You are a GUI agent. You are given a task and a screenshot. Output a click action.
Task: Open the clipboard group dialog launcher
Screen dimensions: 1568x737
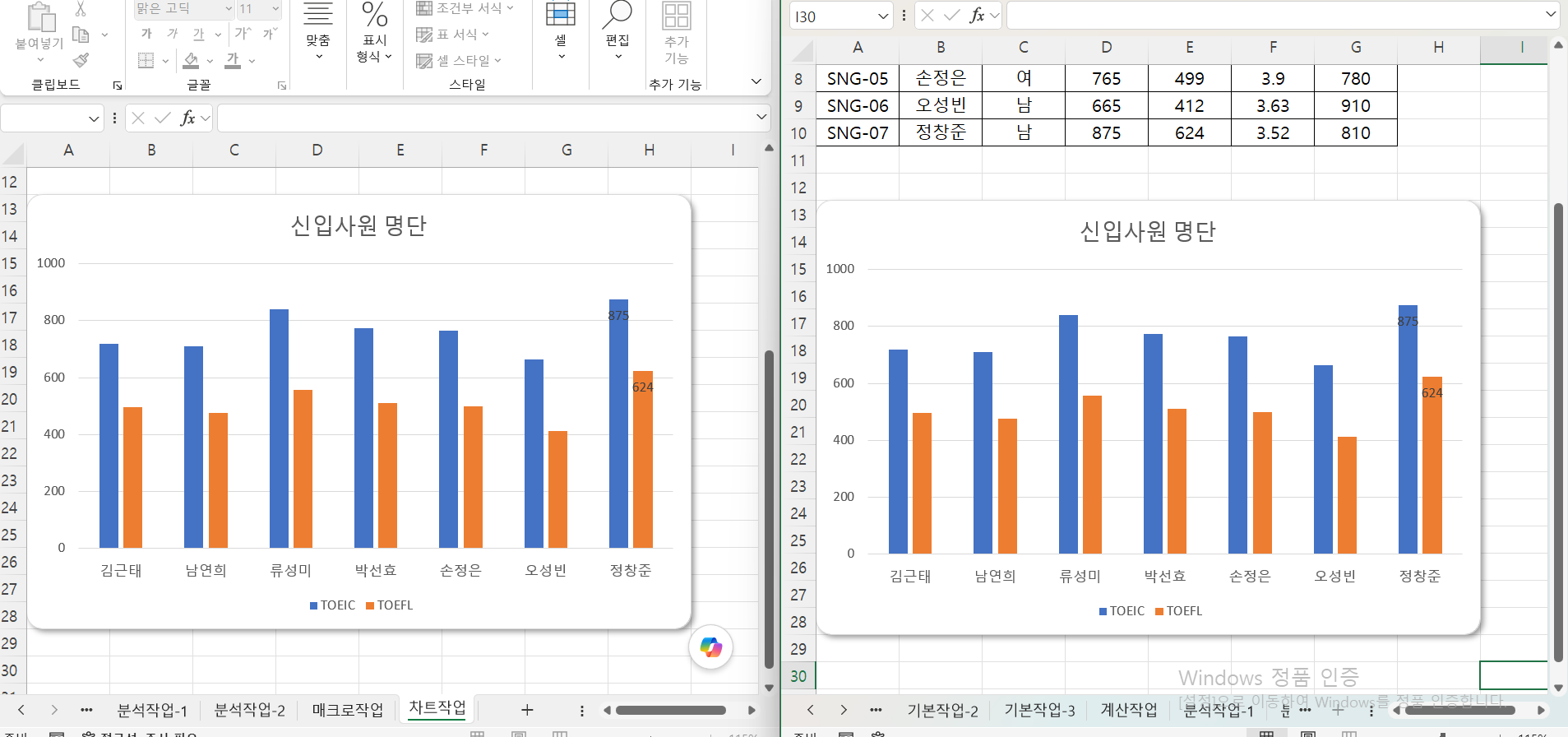tap(118, 86)
